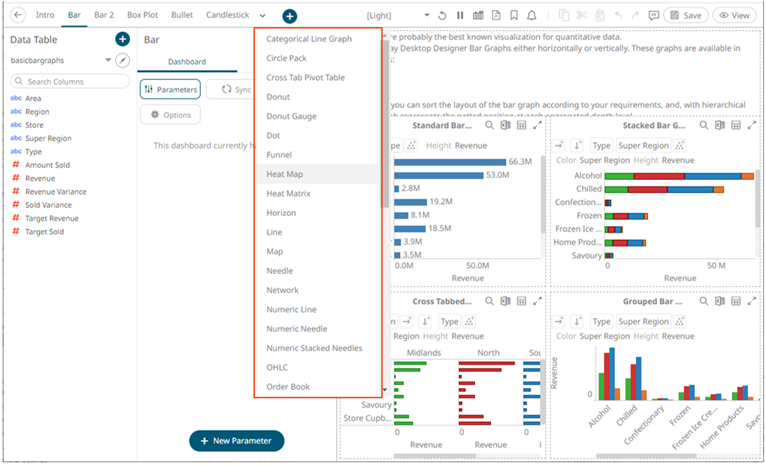Maximize the Standard Bar visualization
This screenshot has width=766, height=465.
coord(538,126)
